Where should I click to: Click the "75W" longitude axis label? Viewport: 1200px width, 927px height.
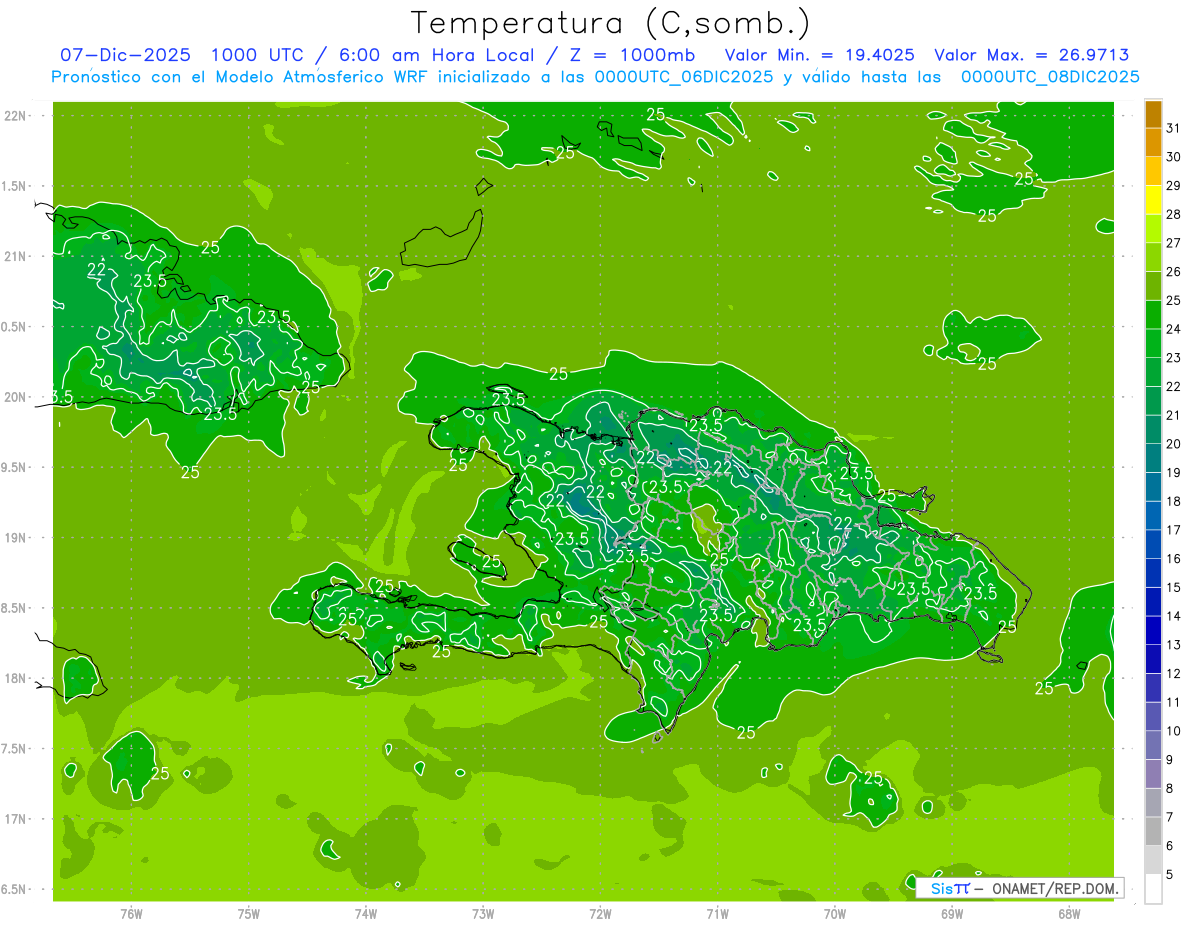click(249, 914)
